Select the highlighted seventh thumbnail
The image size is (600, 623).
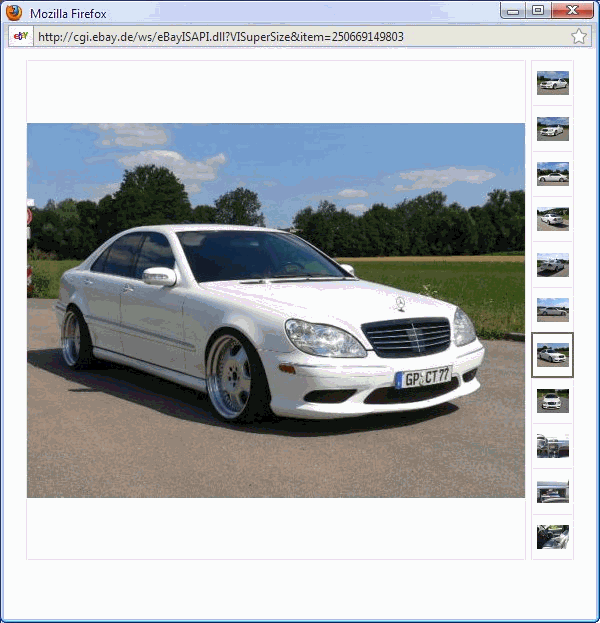[x=553, y=355]
